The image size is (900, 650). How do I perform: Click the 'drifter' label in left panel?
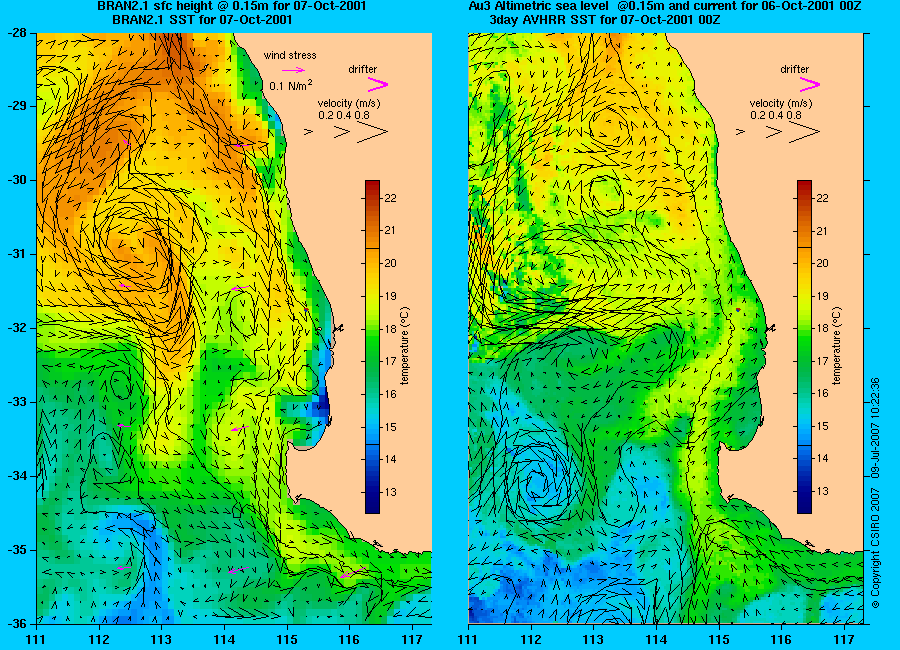(x=363, y=69)
